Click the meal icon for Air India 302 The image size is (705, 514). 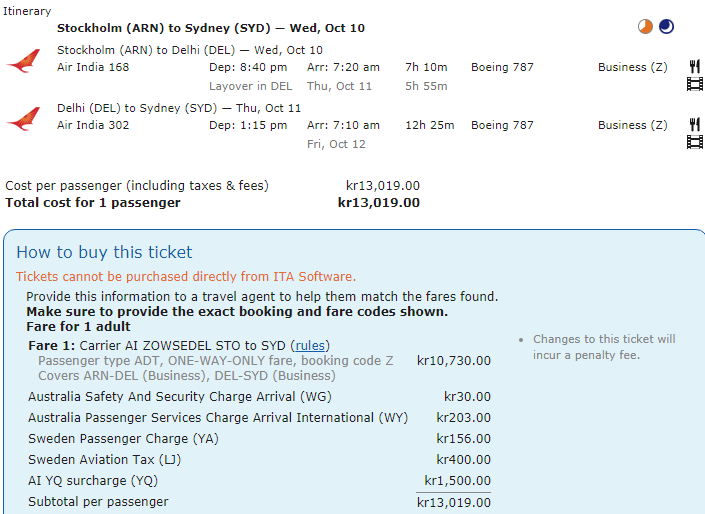(x=694, y=125)
